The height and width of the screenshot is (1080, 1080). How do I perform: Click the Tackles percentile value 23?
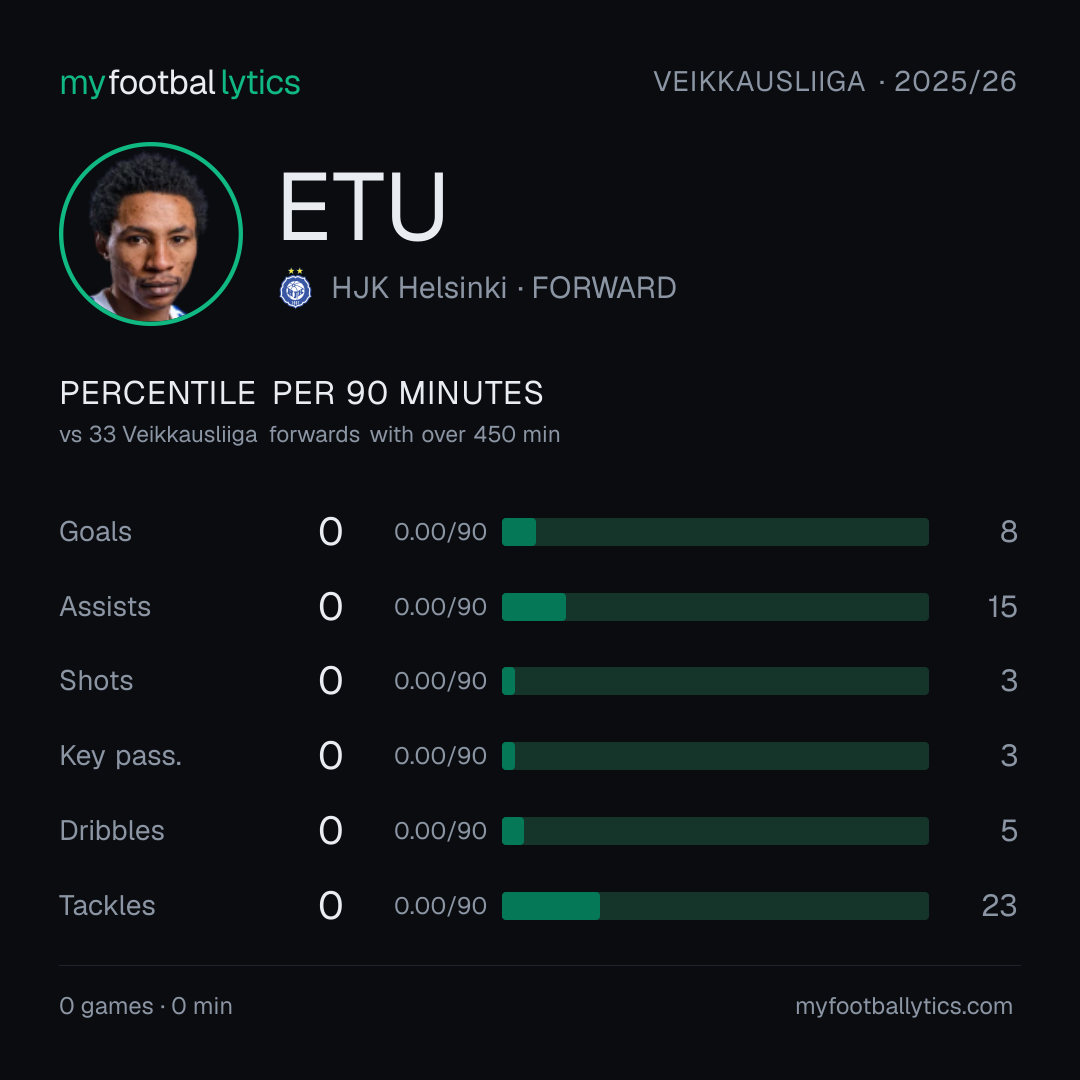(999, 906)
